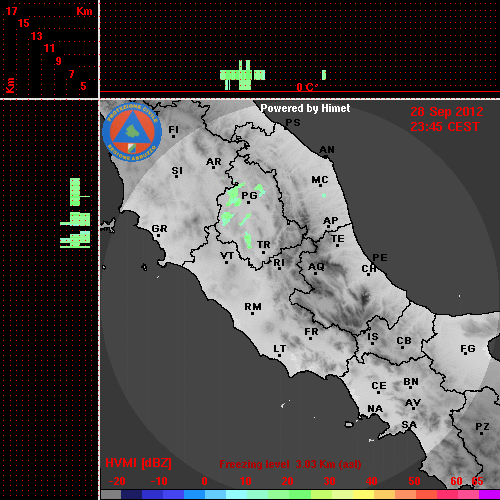Select the date '28 Sep 2012'
Image resolution: width=500 pixels, height=500 pixels.
(447, 112)
